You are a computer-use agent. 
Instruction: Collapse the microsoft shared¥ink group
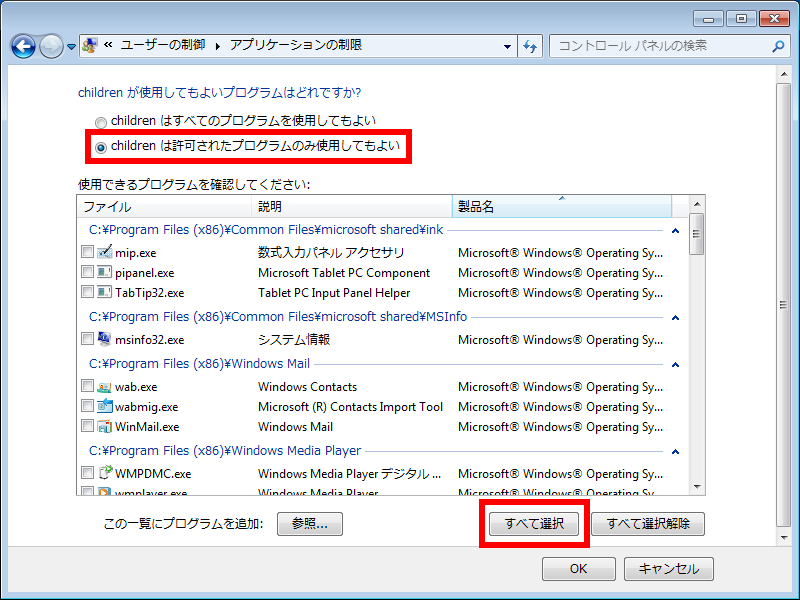click(676, 231)
